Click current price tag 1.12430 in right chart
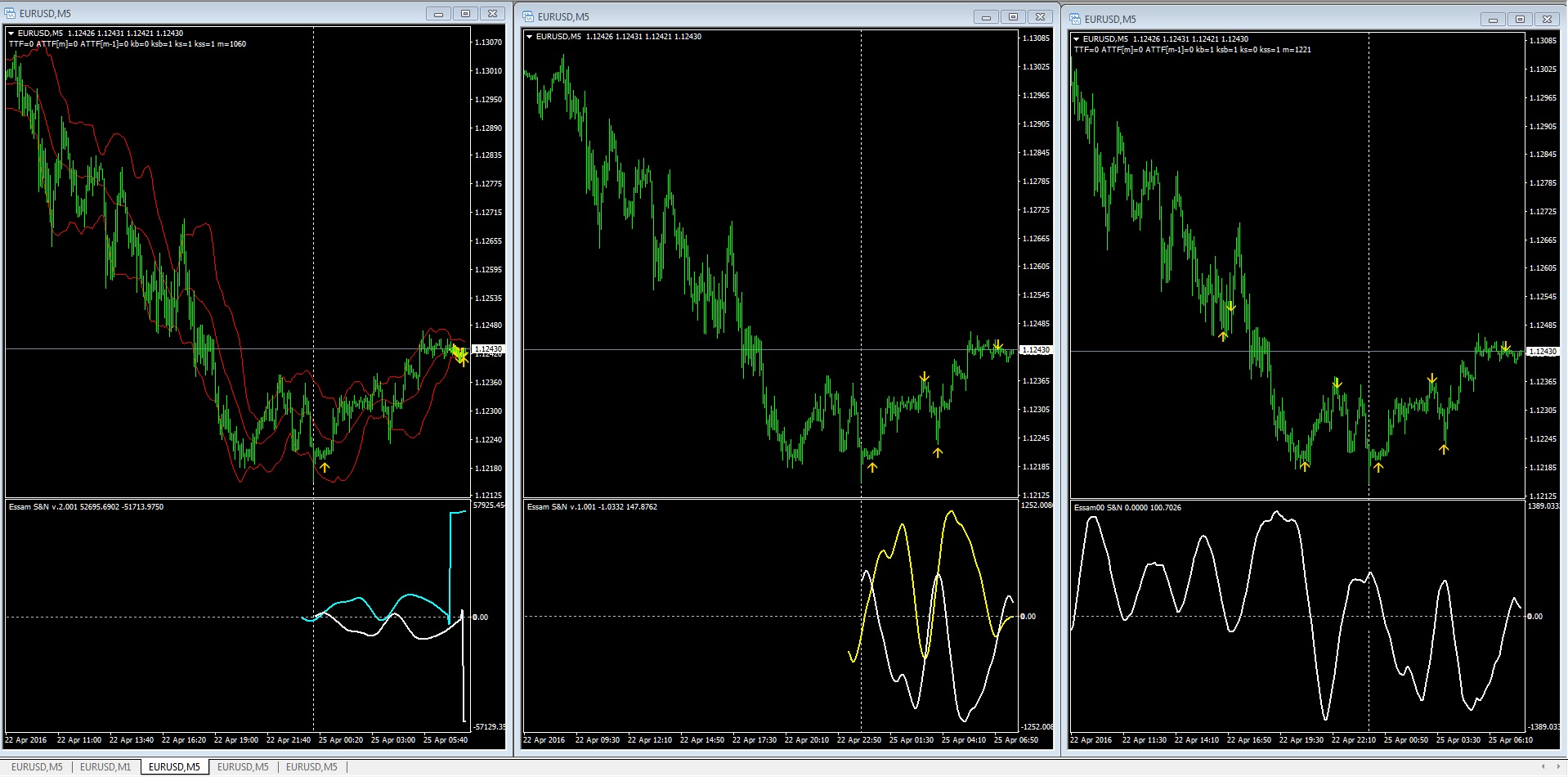The image size is (1568, 777). [1543, 352]
